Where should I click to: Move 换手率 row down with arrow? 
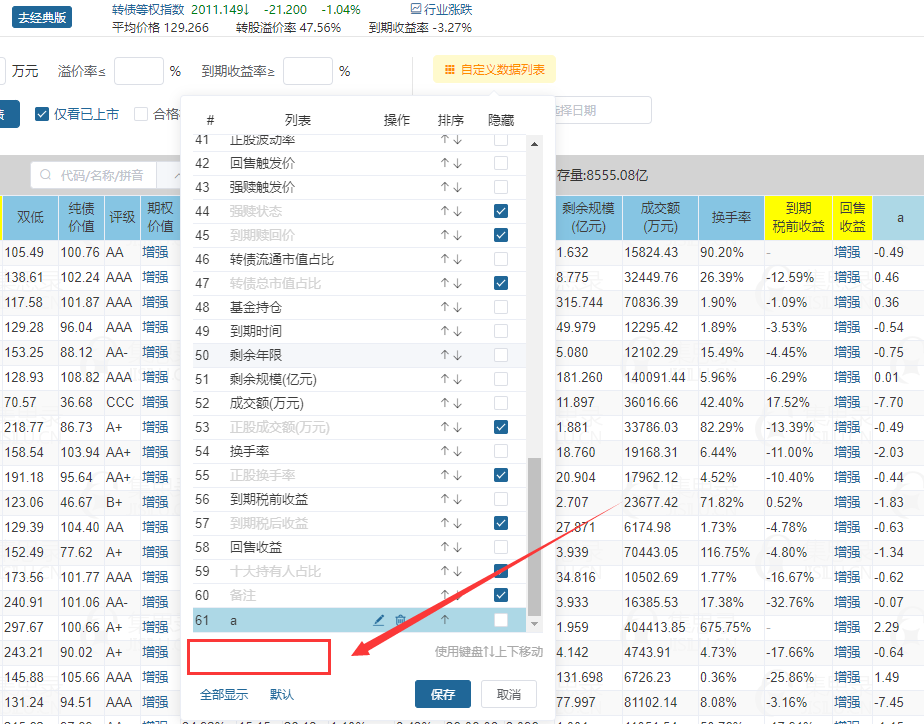coord(457,451)
